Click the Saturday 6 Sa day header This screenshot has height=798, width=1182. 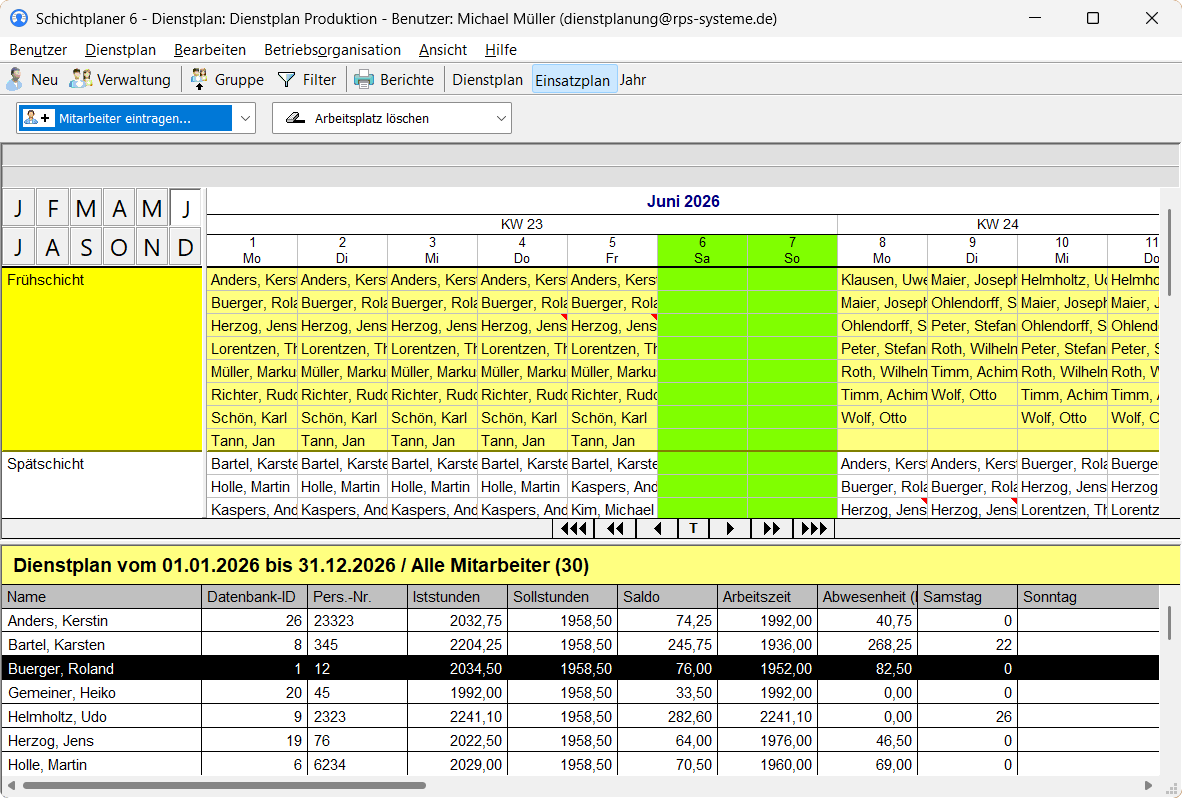click(703, 250)
